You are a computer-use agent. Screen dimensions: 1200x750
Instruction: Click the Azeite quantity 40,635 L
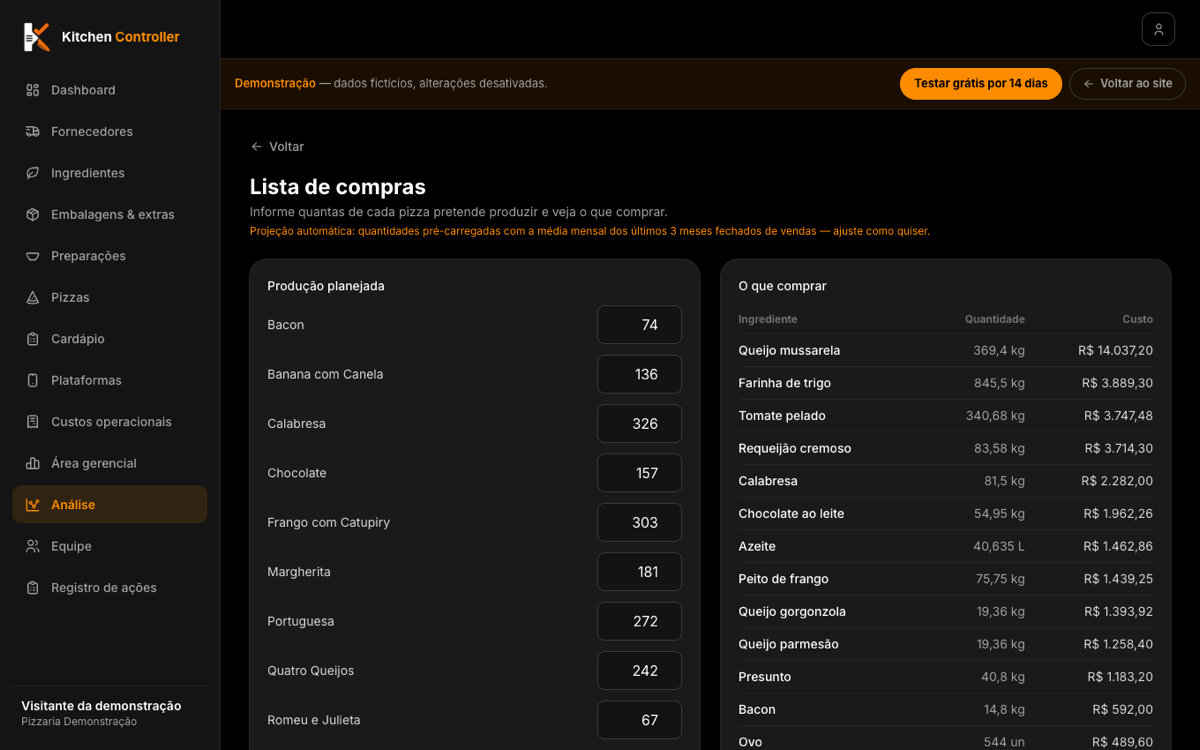[x=999, y=546]
